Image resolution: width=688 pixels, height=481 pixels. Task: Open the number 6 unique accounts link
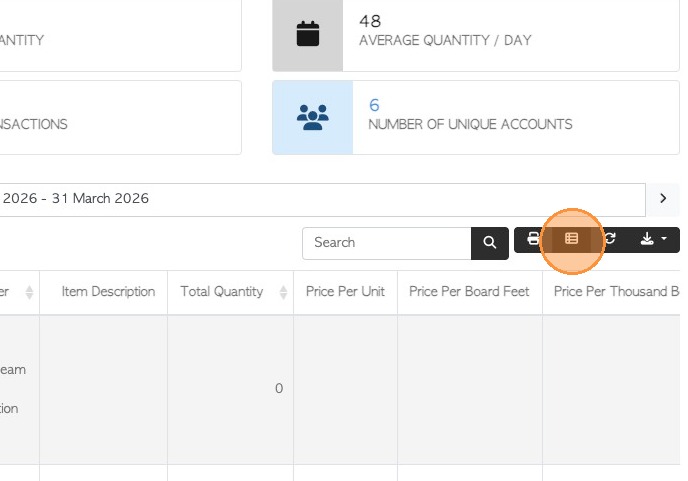374,105
